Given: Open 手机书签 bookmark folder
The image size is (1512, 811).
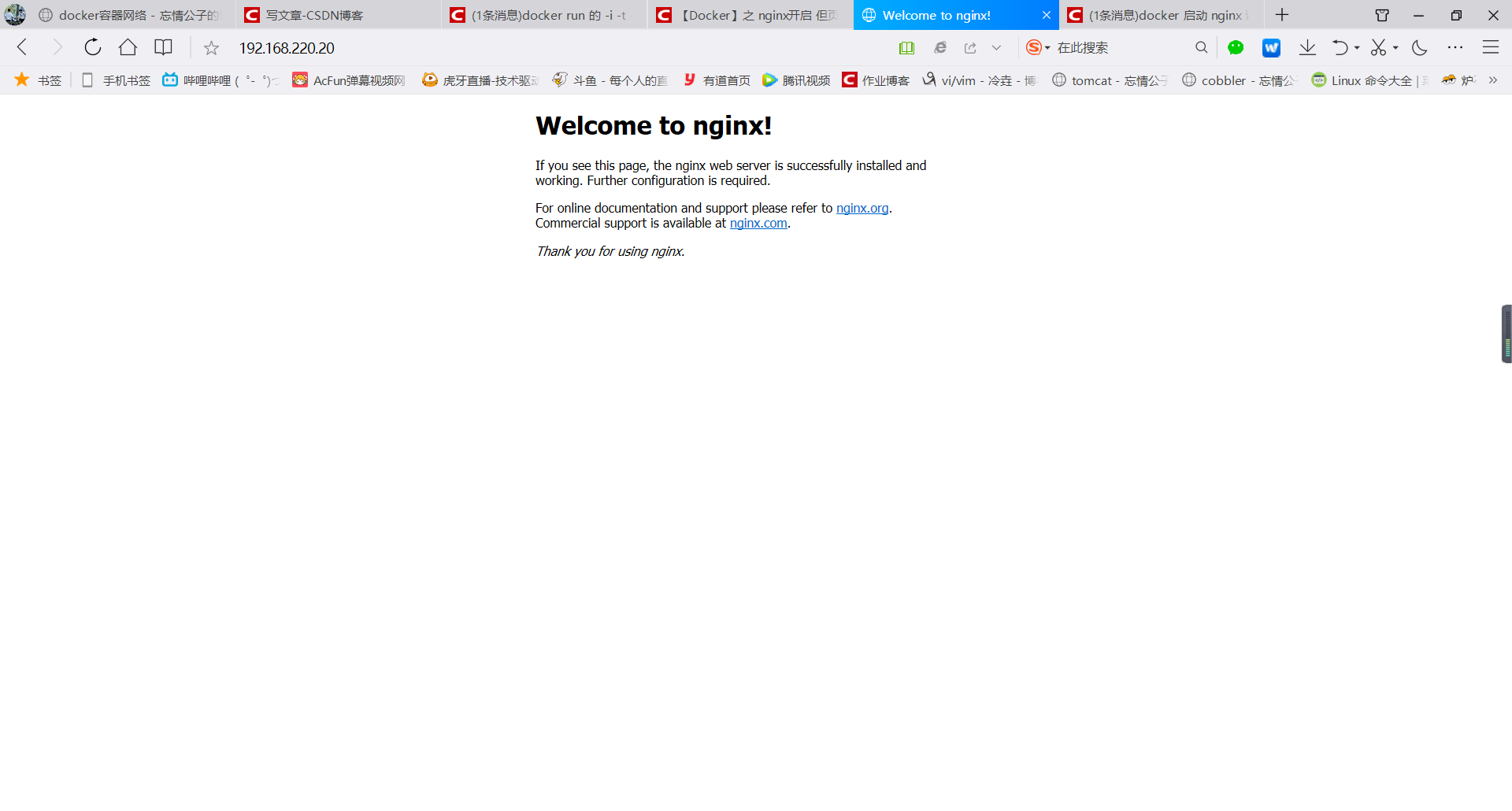Looking at the screenshot, I should click(x=116, y=80).
